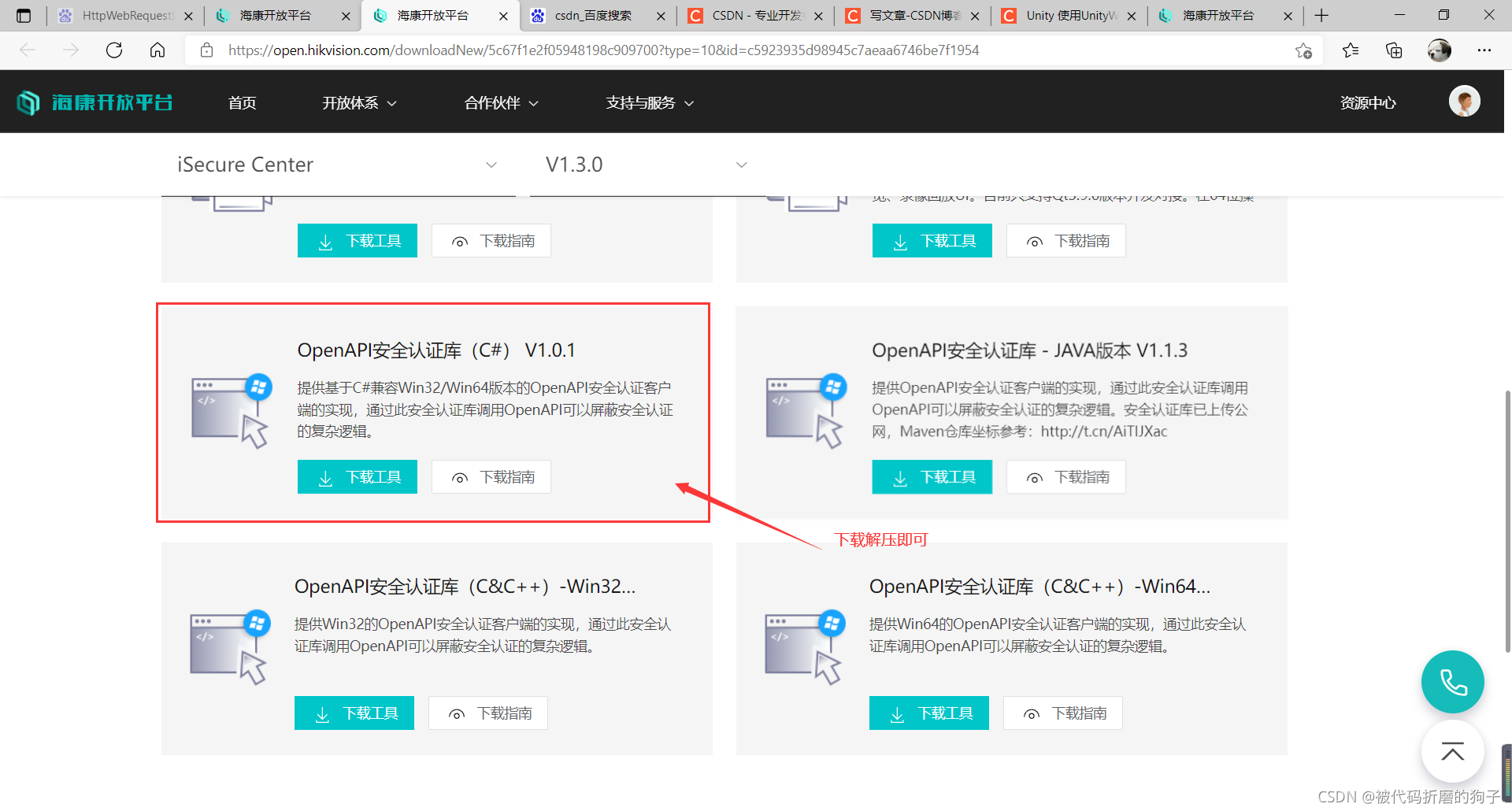Click the C&C++ Win32 library illustration
The height and width of the screenshot is (811, 1512).
[230, 646]
